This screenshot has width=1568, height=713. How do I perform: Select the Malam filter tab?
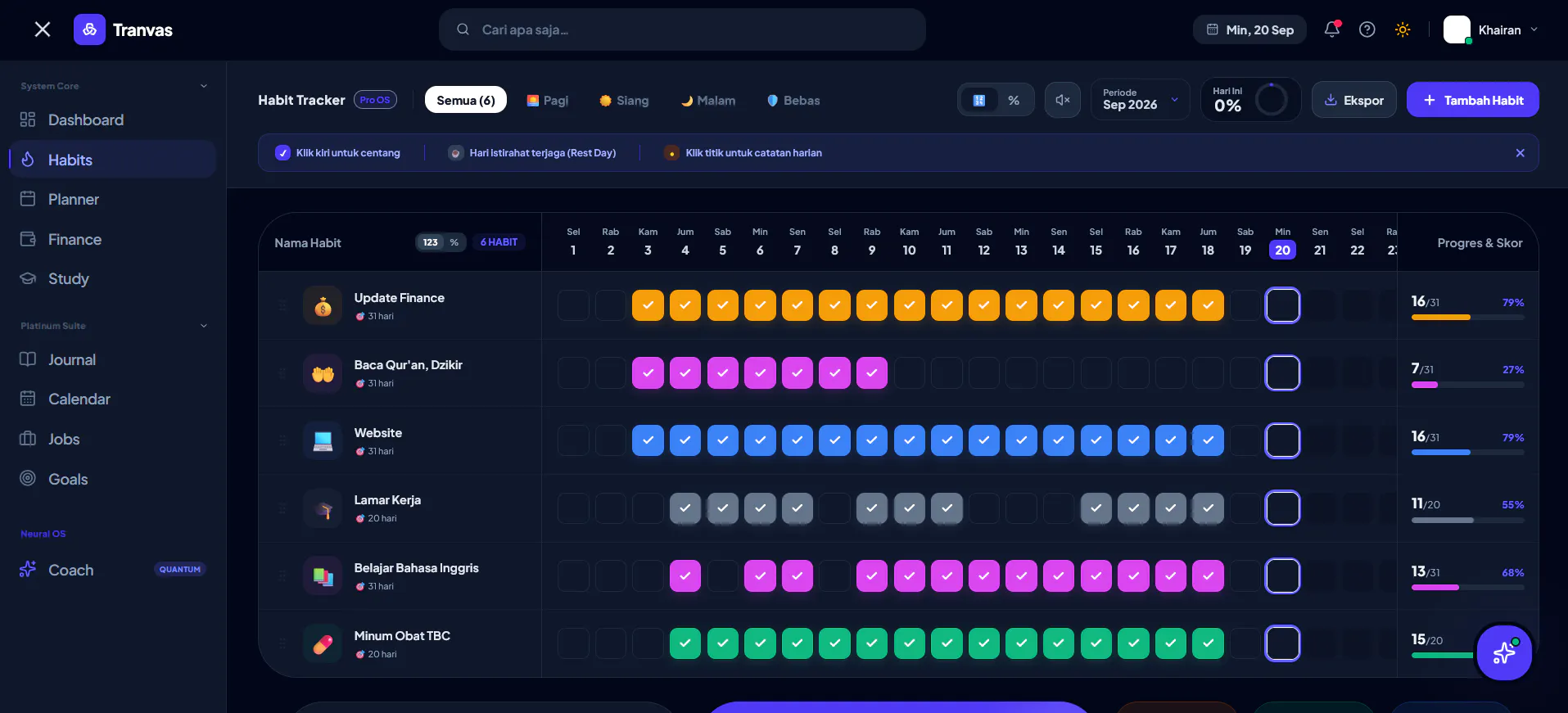coord(708,100)
